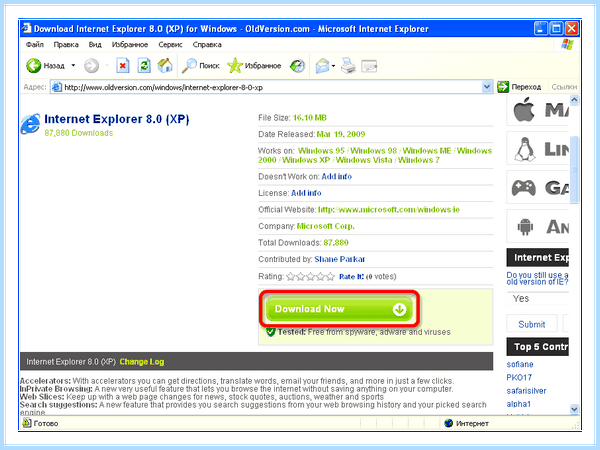Click the page scrollbar down arrow
Image resolution: width=600 pixels, height=450 pixels.
coord(574,409)
